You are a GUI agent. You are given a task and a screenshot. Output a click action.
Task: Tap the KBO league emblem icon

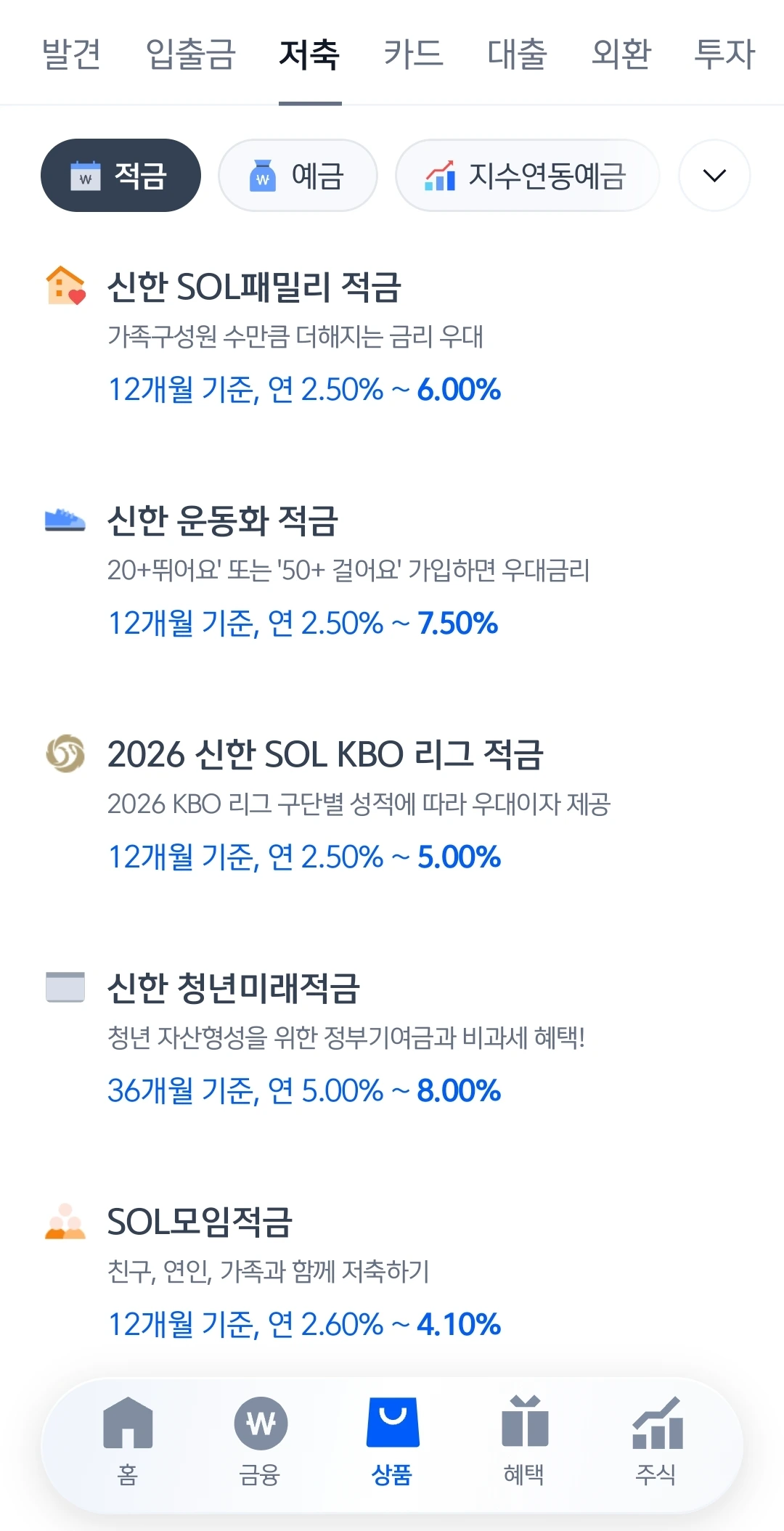65,753
